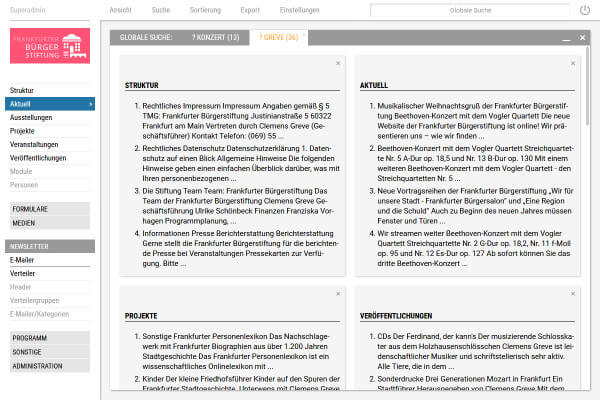The image size is (600, 400).
Task: Focus the Globale Suche input field
Action: 470,10
